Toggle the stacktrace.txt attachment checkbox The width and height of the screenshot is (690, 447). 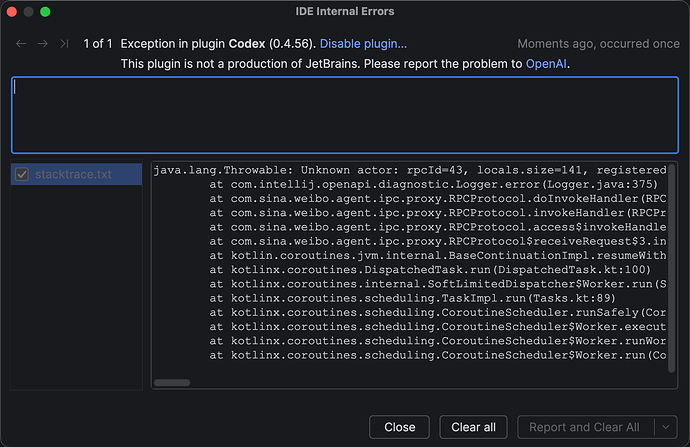tap(22, 174)
